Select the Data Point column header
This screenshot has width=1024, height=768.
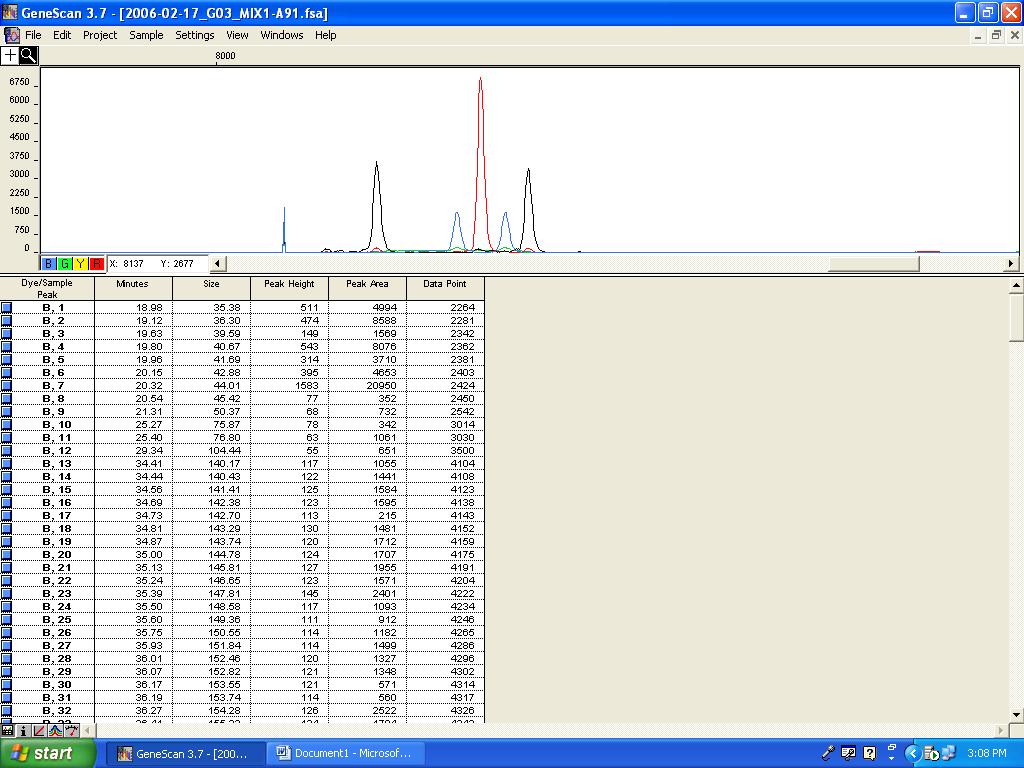[x=445, y=289]
